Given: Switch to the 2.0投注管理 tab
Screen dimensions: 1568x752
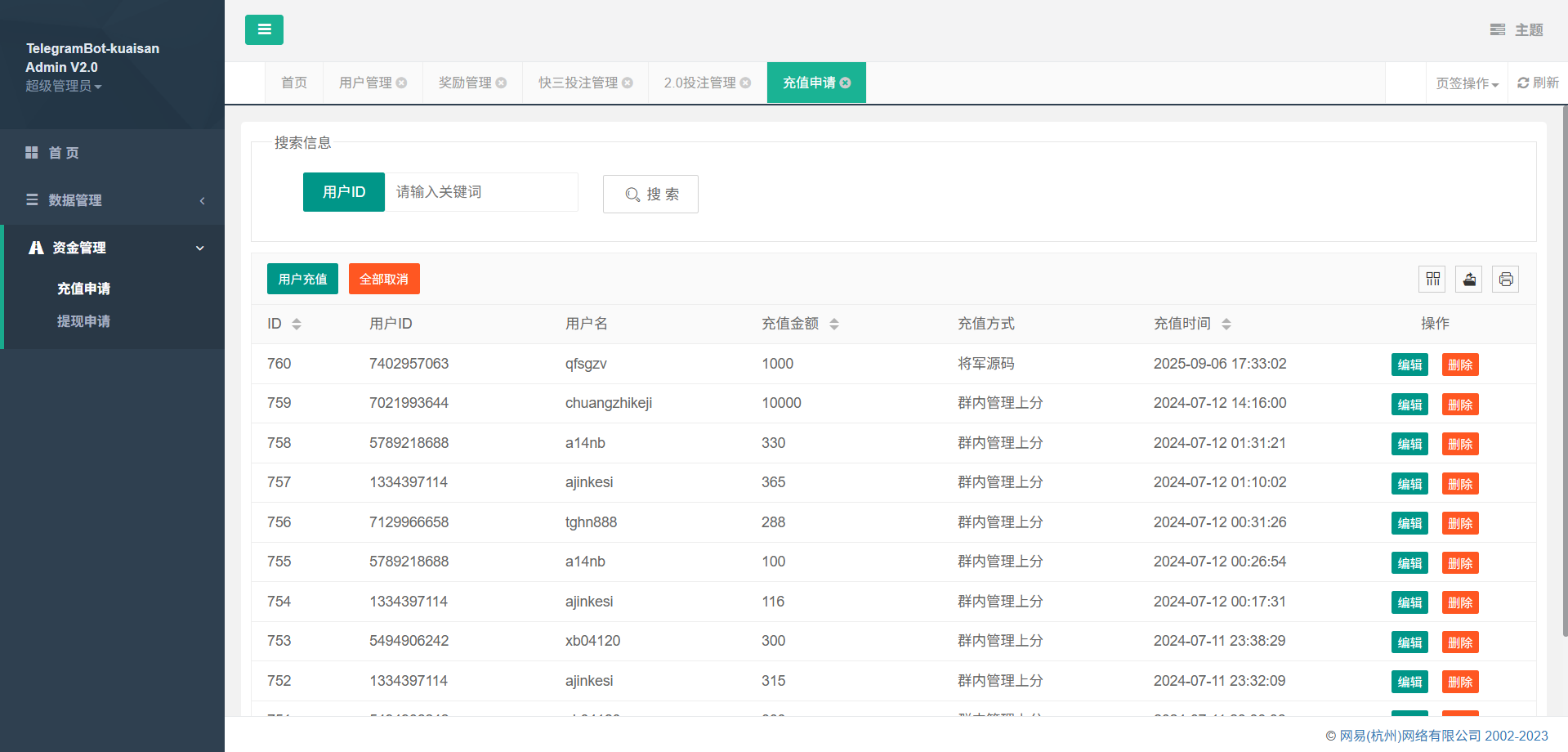Looking at the screenshot, I should click(699, 83).
